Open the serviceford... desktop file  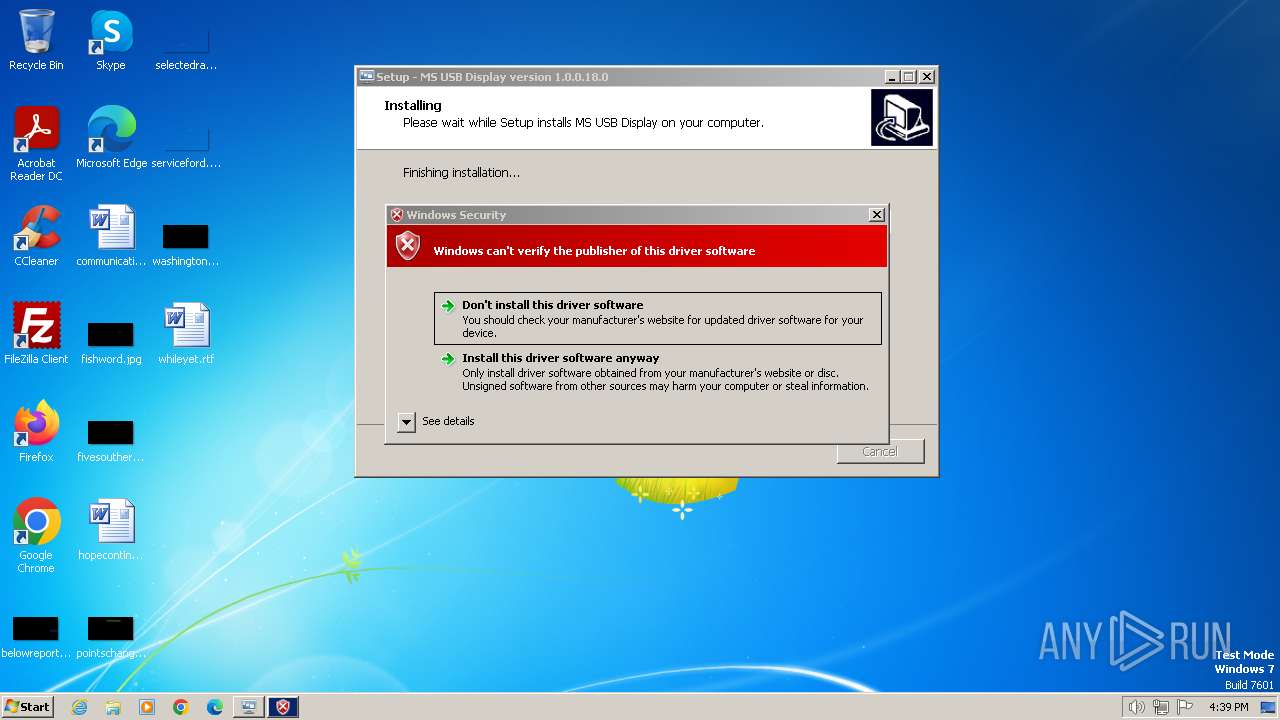click(186, 146)
